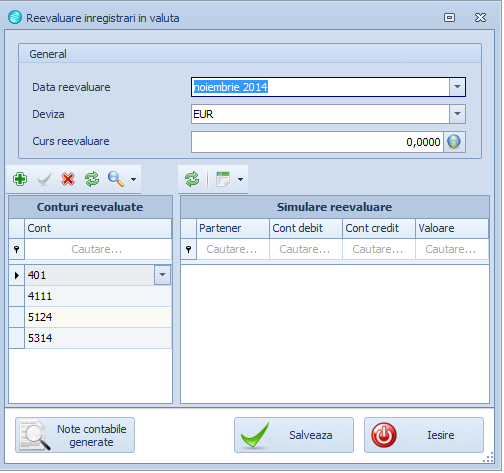Select account 5124 in the list
504x473 pixels.
98,317
